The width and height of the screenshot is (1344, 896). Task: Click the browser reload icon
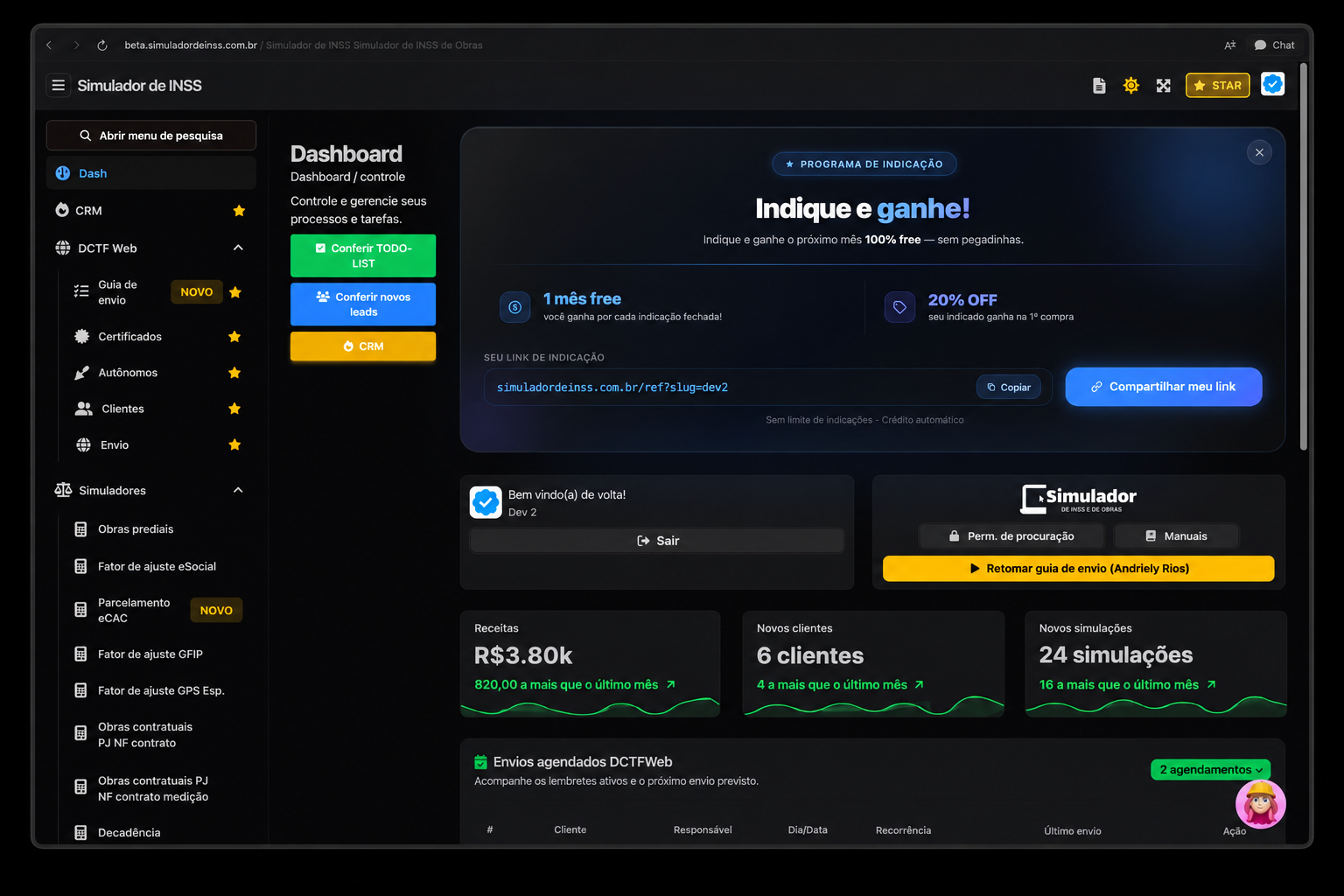[x=102, y=45]
